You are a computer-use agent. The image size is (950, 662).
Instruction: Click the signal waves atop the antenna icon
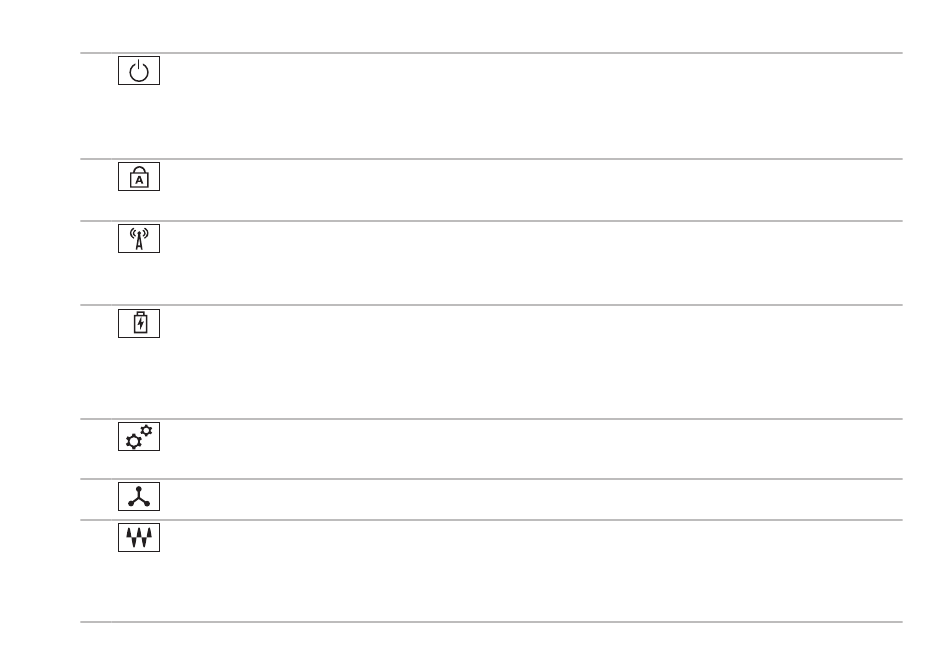coord(139,232)
